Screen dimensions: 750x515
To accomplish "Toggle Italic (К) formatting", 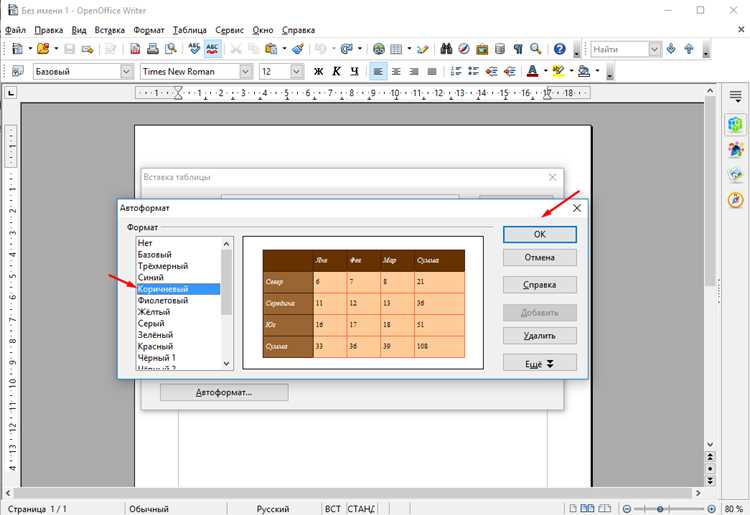I will (336, 71).
